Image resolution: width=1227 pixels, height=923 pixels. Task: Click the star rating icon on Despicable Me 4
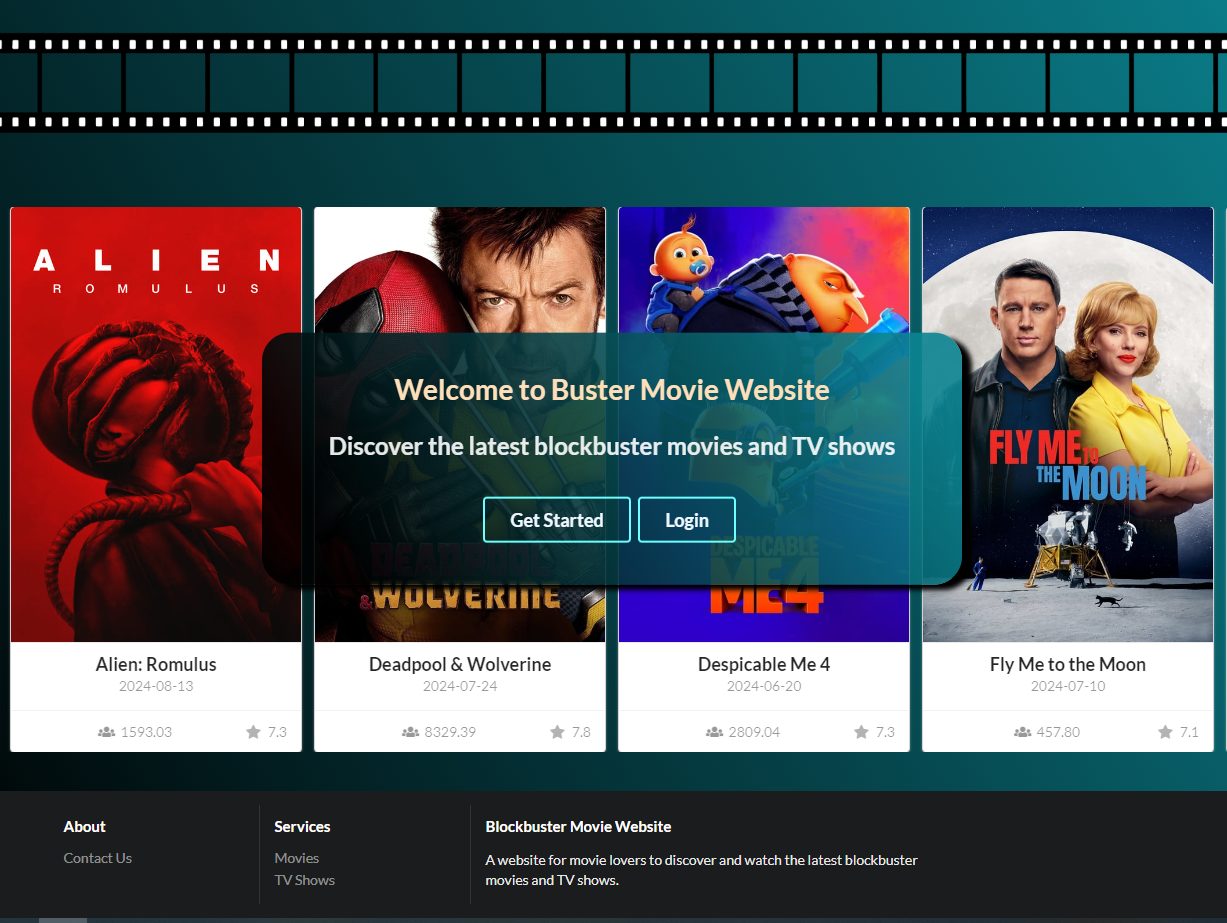860,731
